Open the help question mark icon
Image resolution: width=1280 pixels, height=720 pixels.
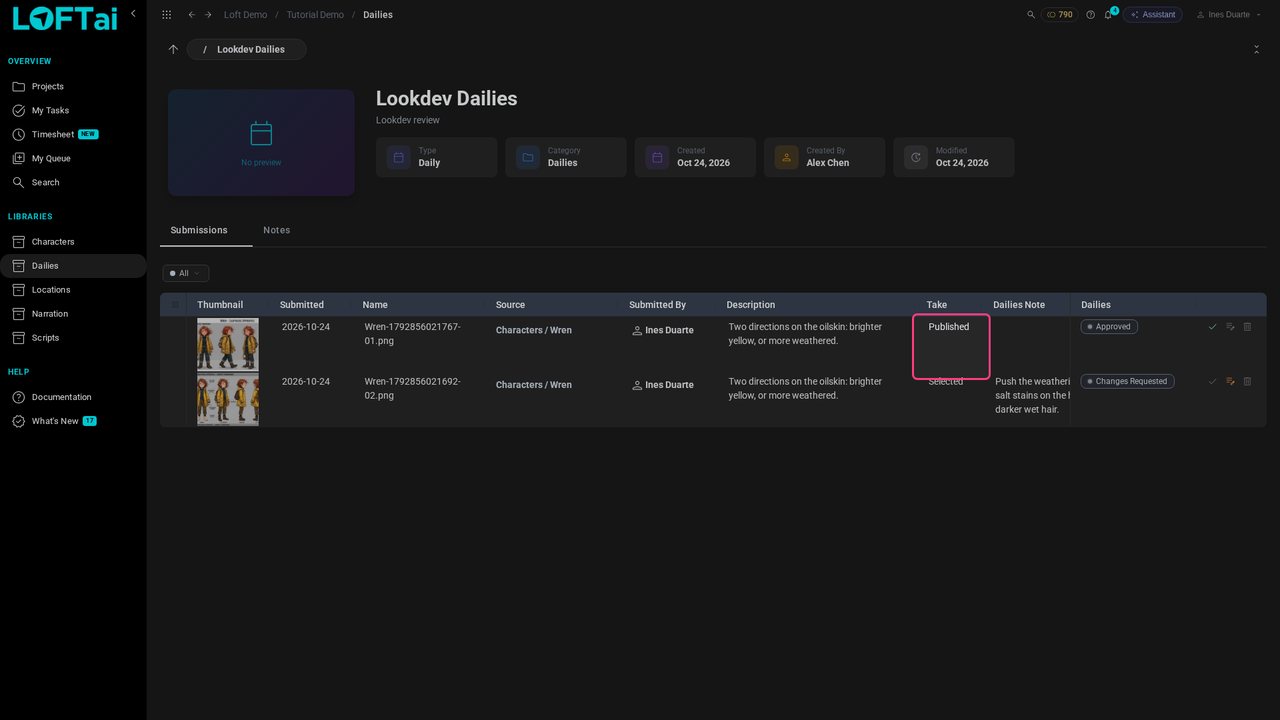pos(1090,15)
